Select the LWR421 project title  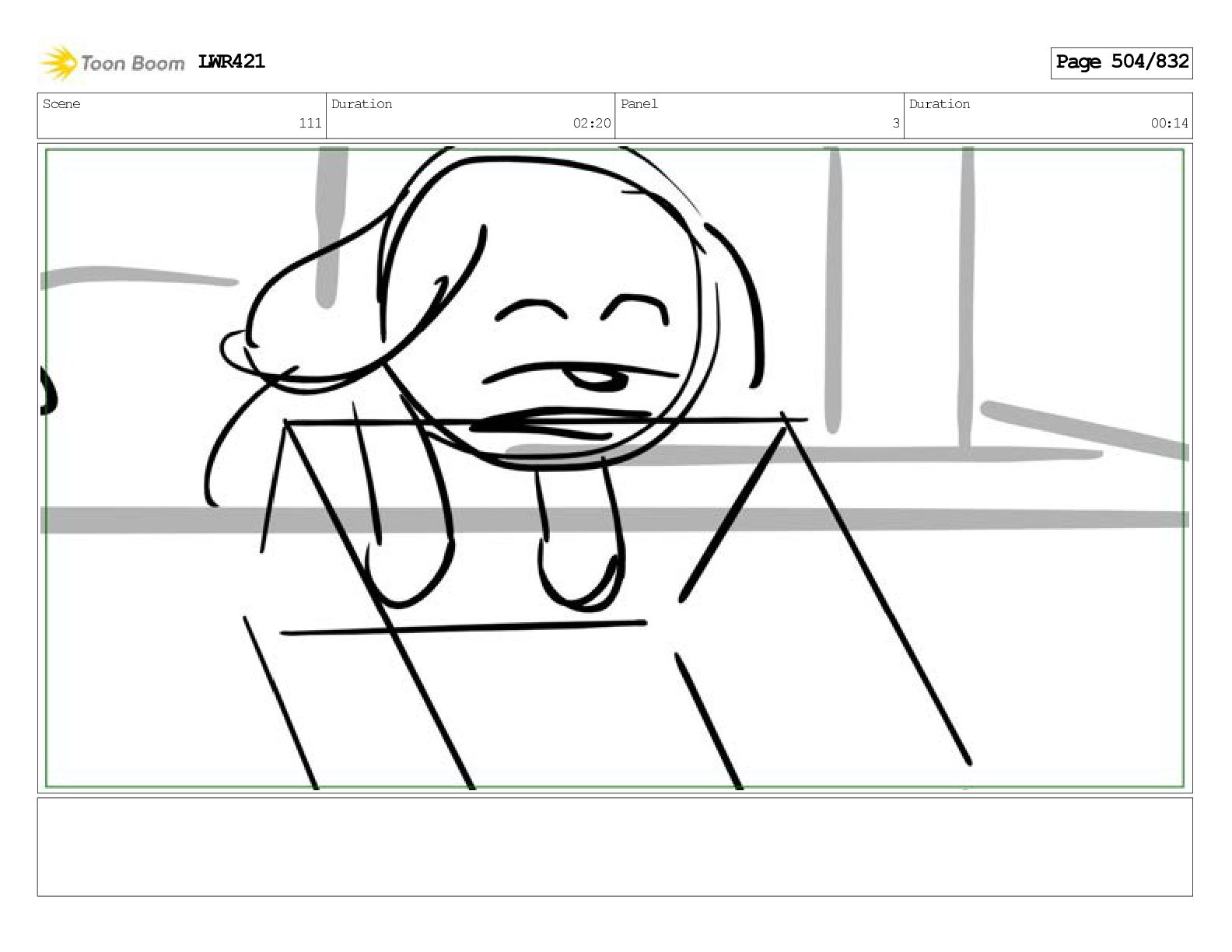tap(232, 61)
